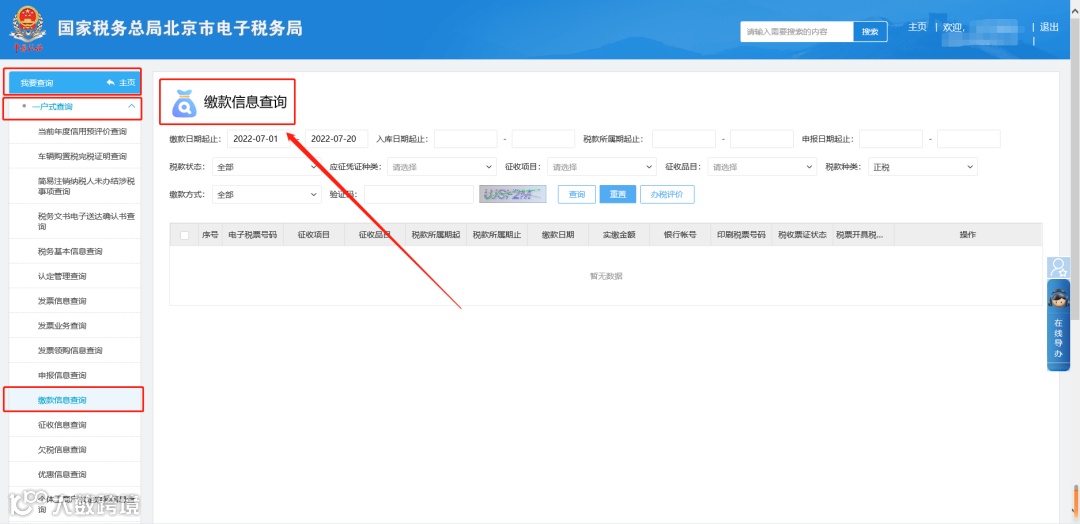The height and width of the screenshot is (524, 1080).
Task: Open 发票业务查询
Action: coord(74,326)
